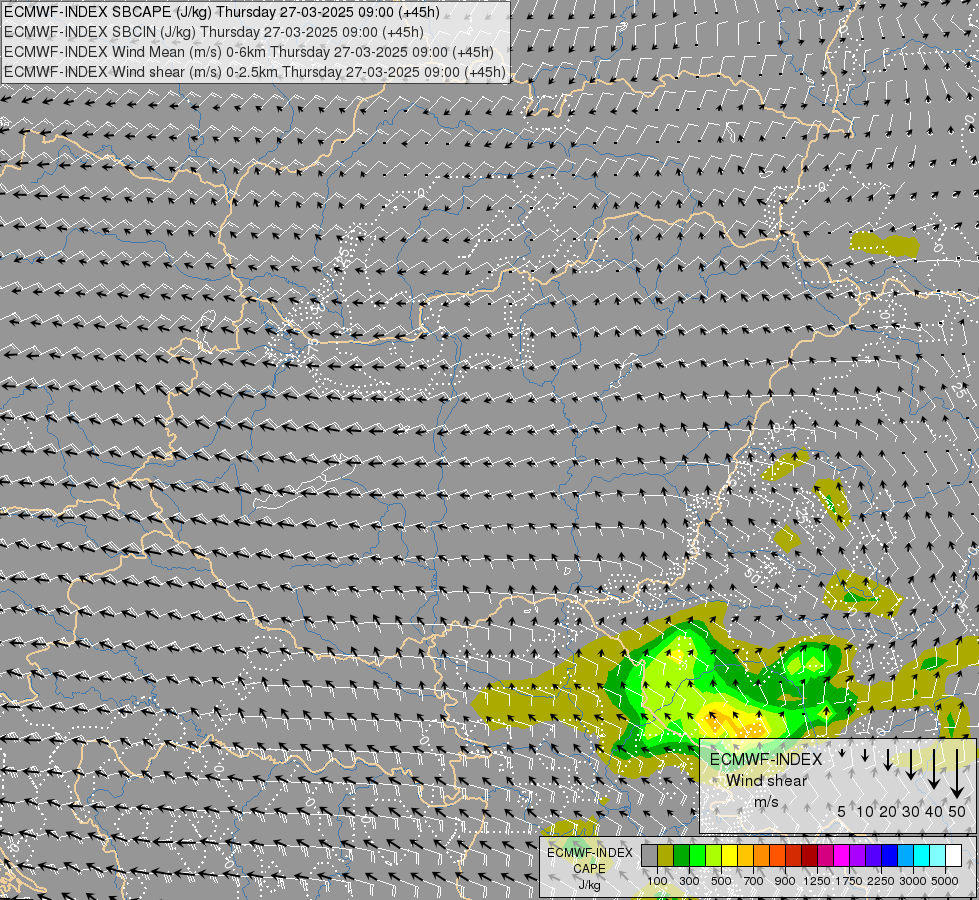Click the CAPE legend value 1250
The width and height of the screenshot is (979, 900).
click(817, 881)
